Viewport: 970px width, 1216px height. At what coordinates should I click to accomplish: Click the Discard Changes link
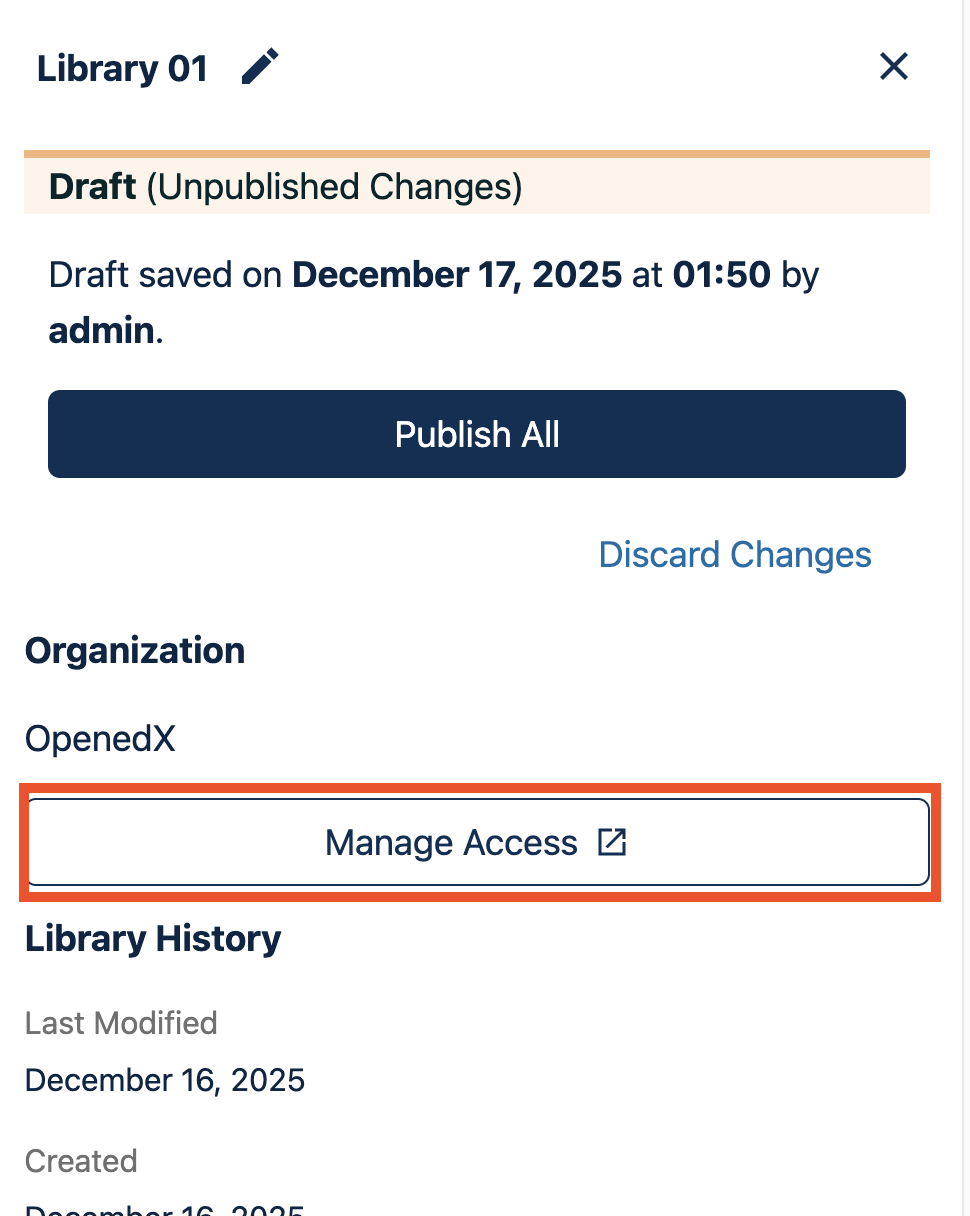[735, 554]
